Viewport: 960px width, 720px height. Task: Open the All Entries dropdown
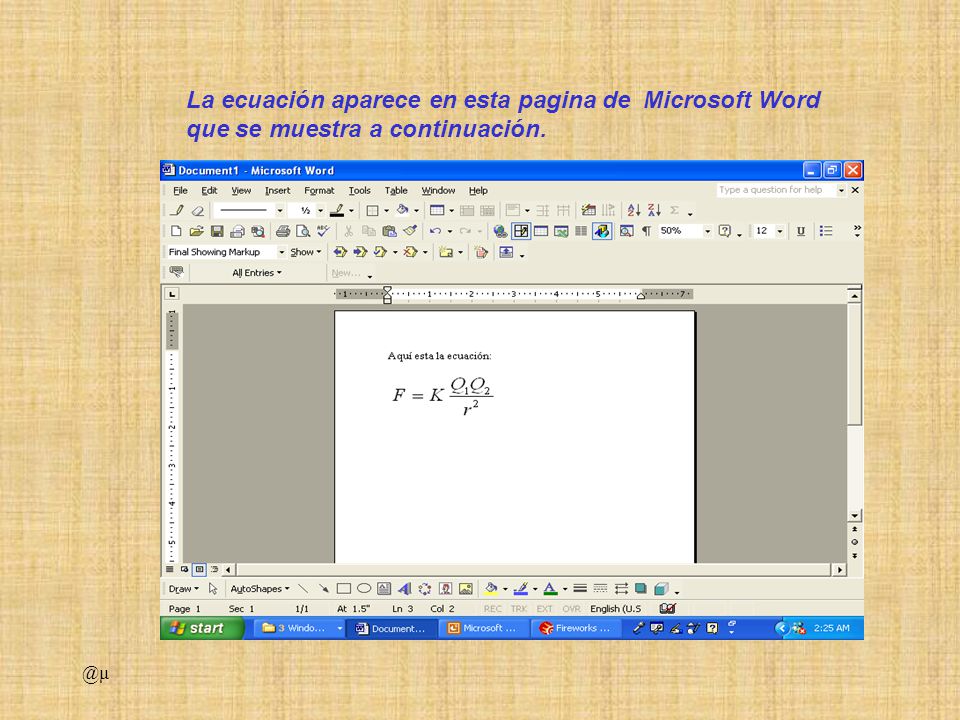(x=257, y=273)
